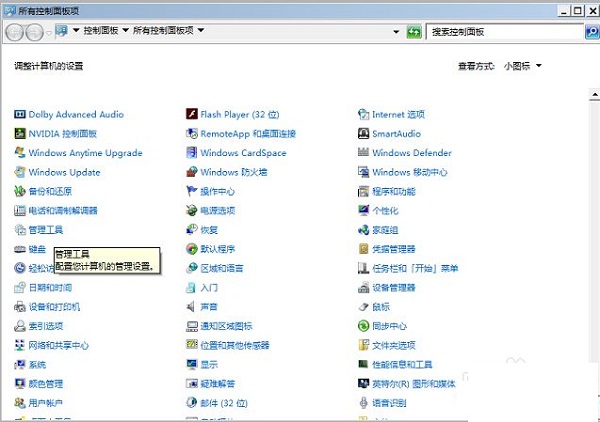The image size is (600, 422).
Task: Open the RemoteApp 和桌面连接 icon
Action: (x=191, y=134)
